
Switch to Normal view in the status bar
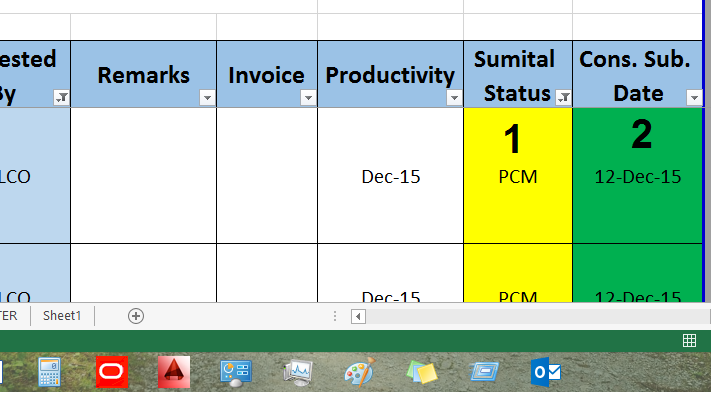point(689,340)
